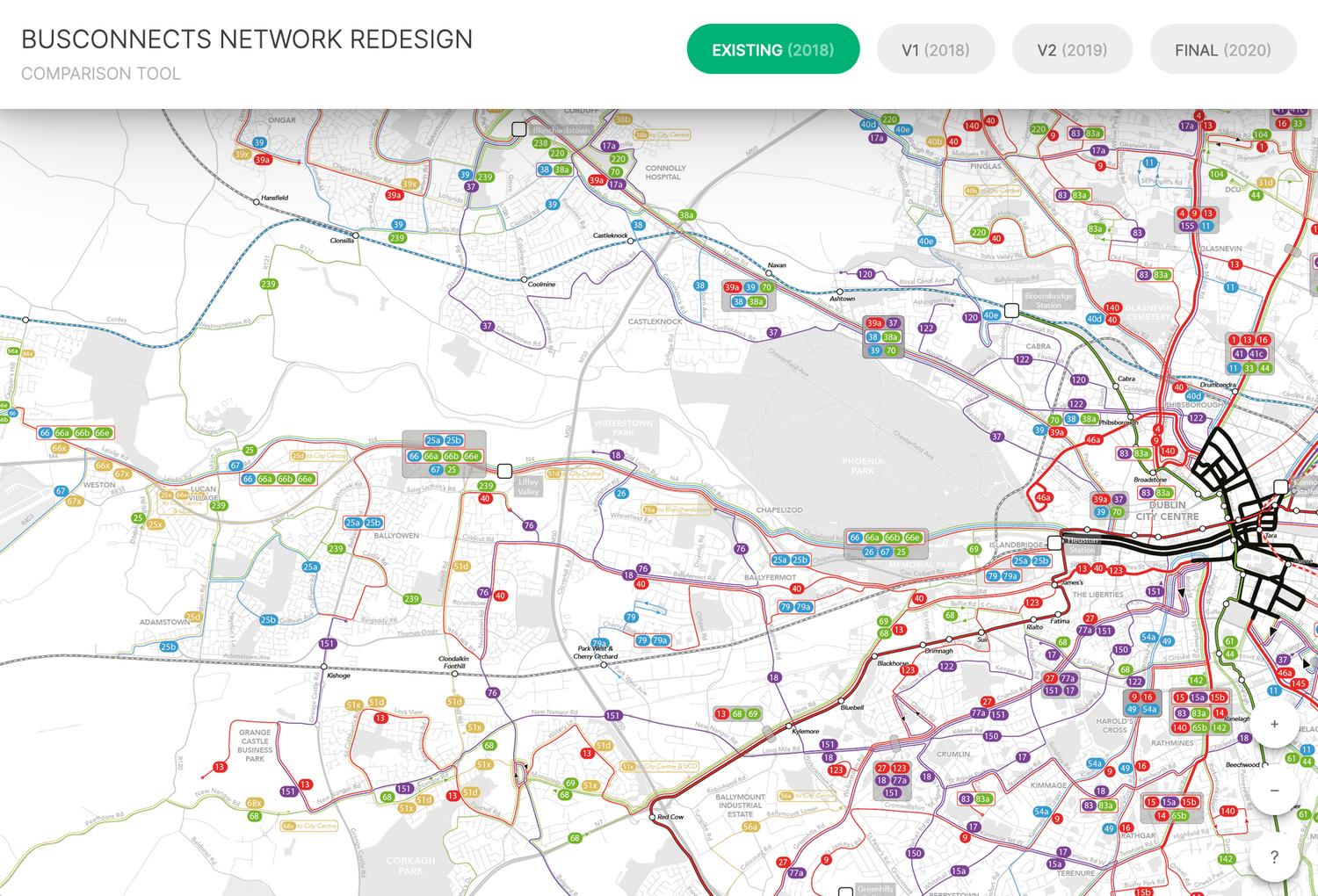
Task: Click the 'ISLANDBRIDGE' area label
Action: tap(1017, 545)
